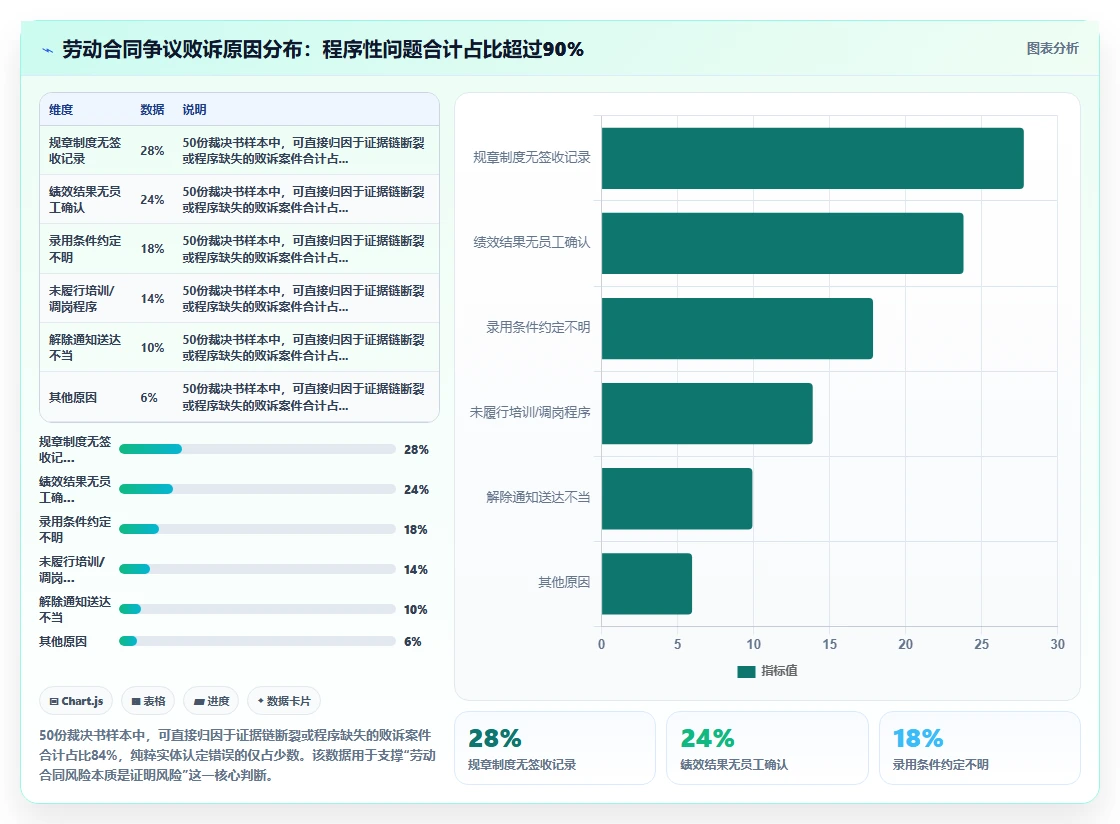Click the 18% value in the table
The width and height of the screenshot is (1120, 824).
152,248
